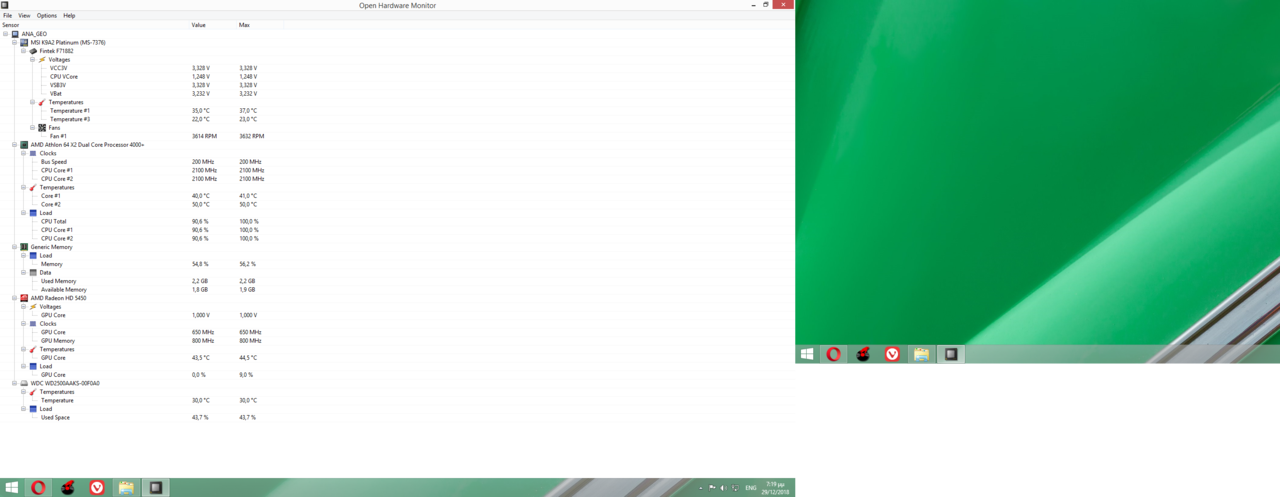Screen dimensions: 1280x497
Task: Select the CPU VCore sensor row
Action: tap(64, 76)
